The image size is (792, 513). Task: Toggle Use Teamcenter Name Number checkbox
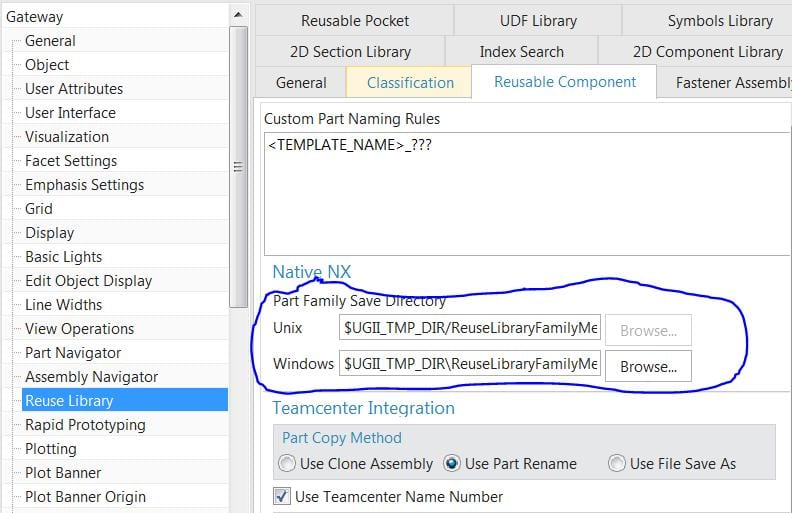click(282, 496)
